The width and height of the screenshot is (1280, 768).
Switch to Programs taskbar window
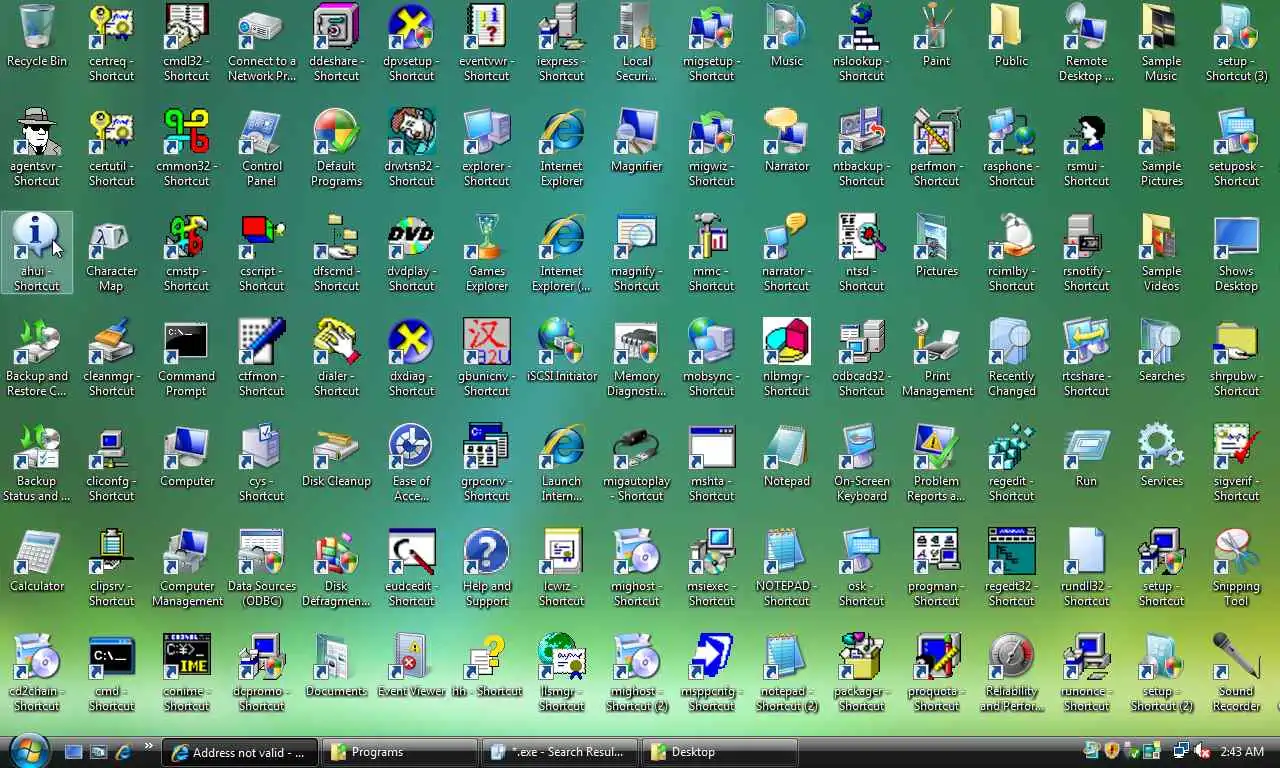(401, 752)
